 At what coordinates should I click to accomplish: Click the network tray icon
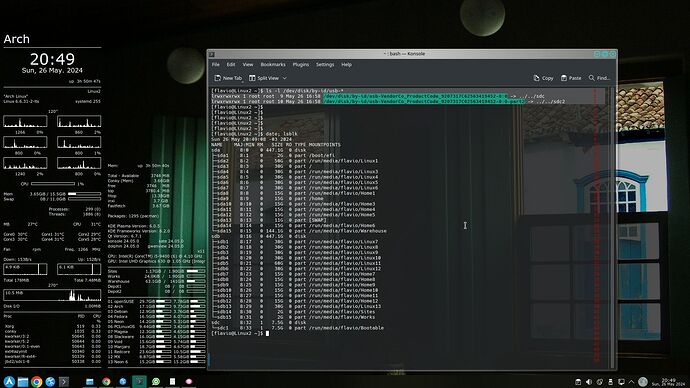pyautogui.click(x=600, y=382)
